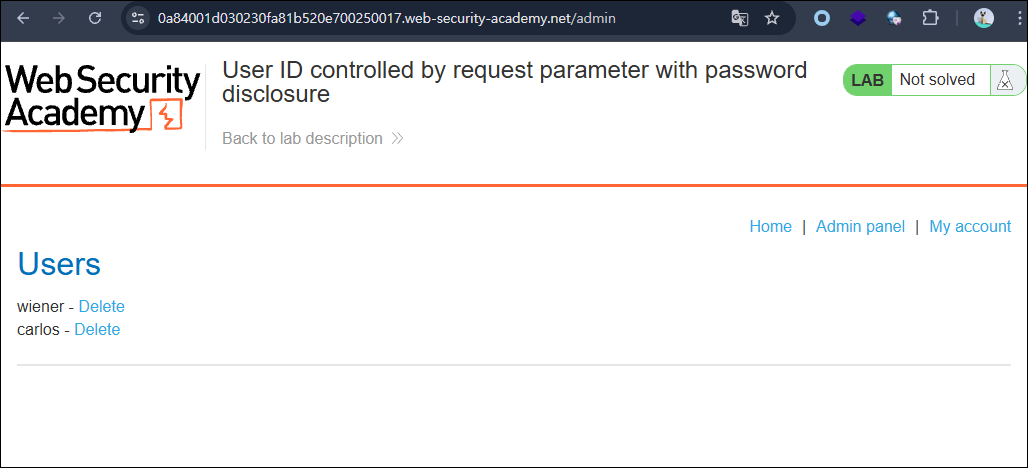The image size is (1028, 468).
Task: Open the My account link
Action: point(970,226)
